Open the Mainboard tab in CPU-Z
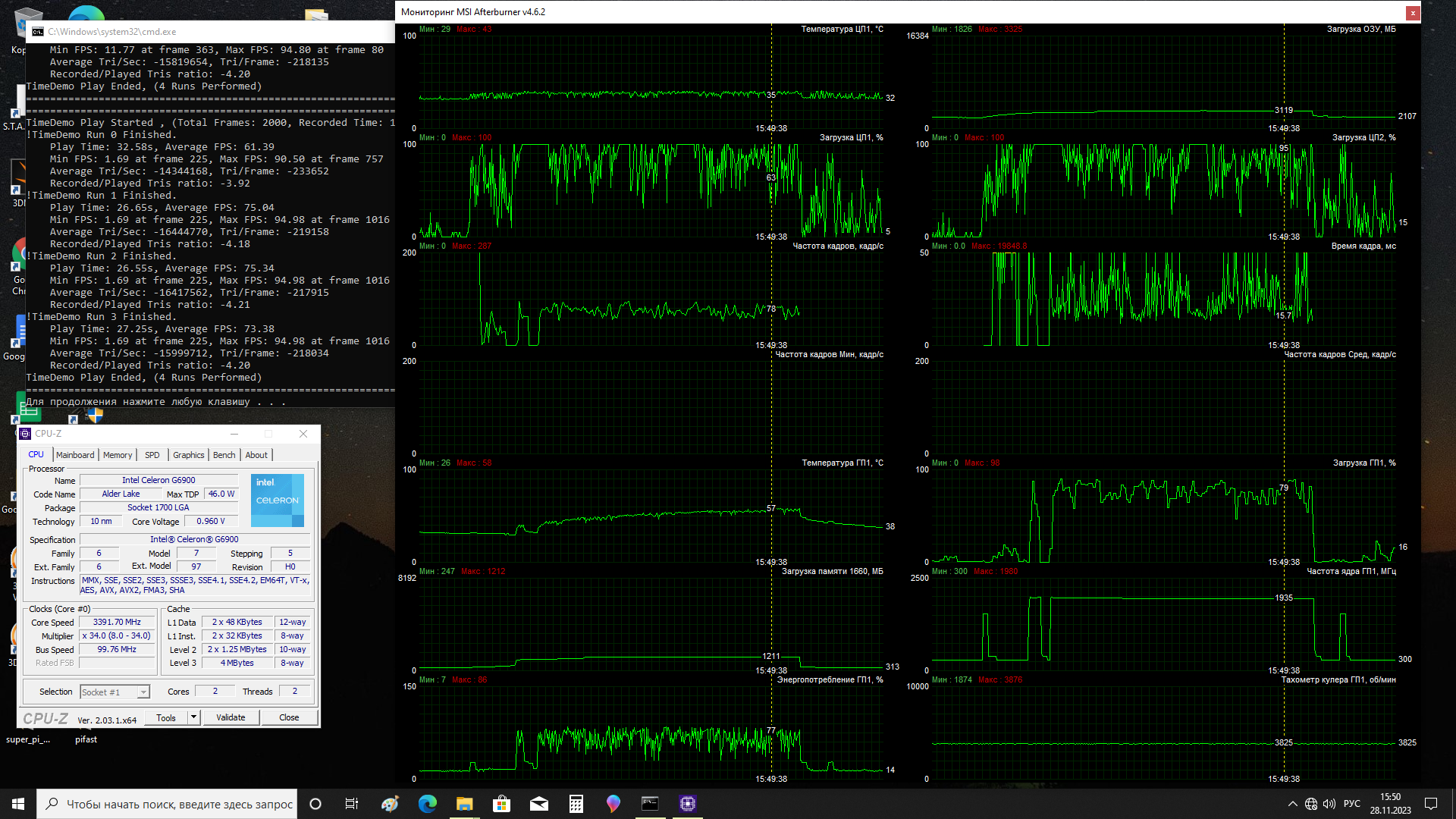Screen dimensions: 1456x819 [75, 455]
